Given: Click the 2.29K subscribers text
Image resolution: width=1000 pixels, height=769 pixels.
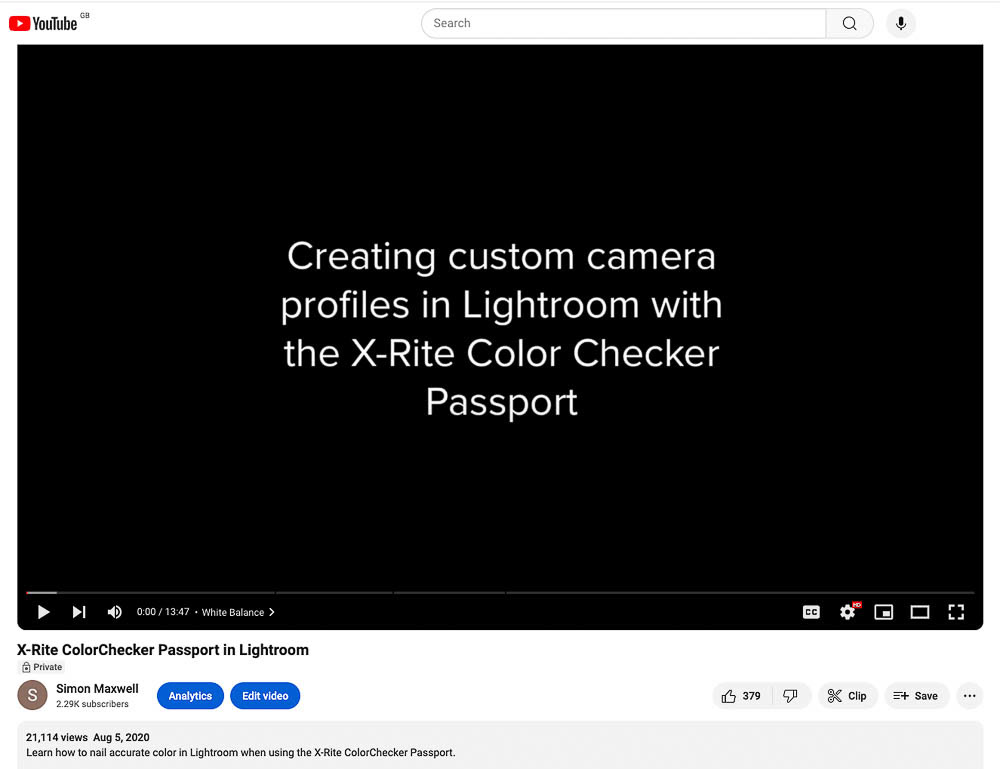Looking at the screenshot, I should point(92,704).
